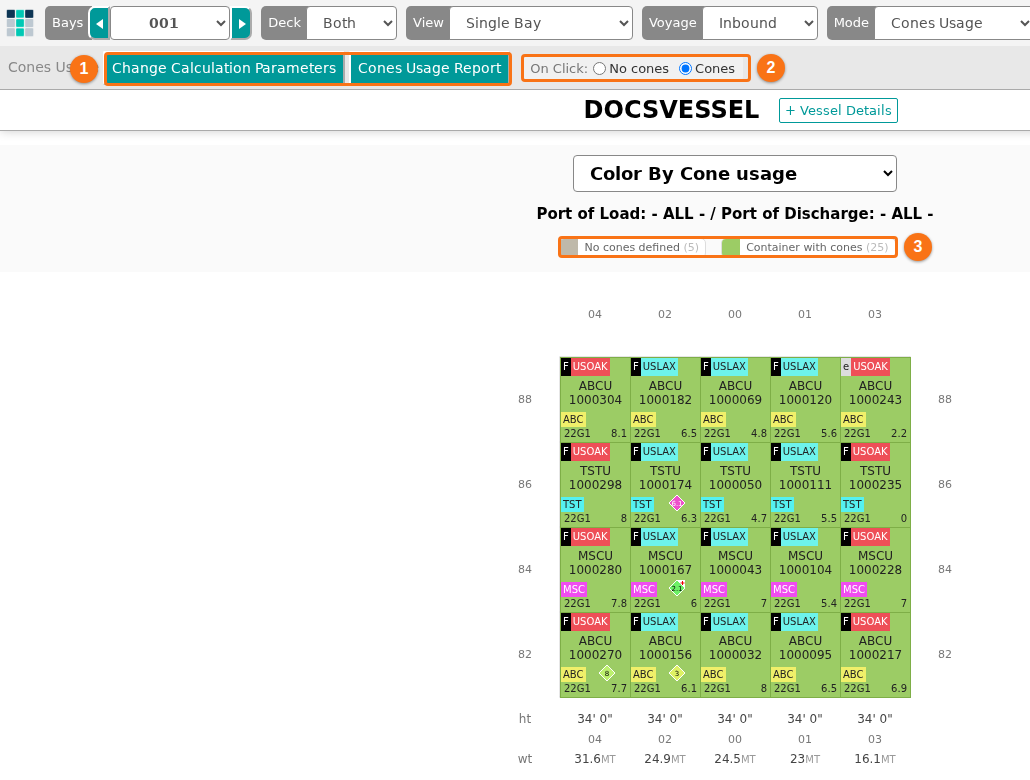Open the bay number 001 dropdown
This screenshot has height=780, width=1030.
[x=169, y=24]
